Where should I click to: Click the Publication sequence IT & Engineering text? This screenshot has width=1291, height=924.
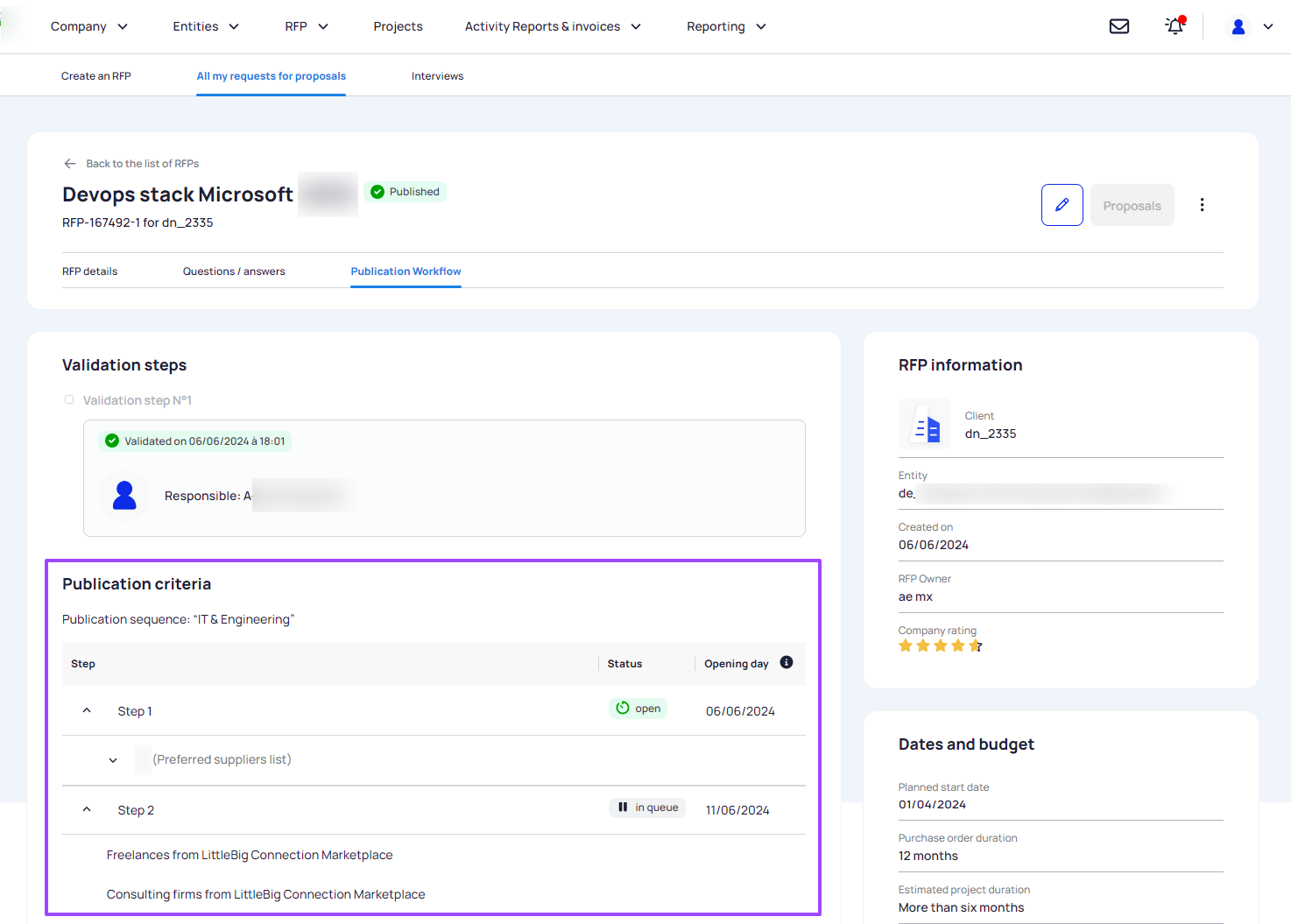click(178, 619)
